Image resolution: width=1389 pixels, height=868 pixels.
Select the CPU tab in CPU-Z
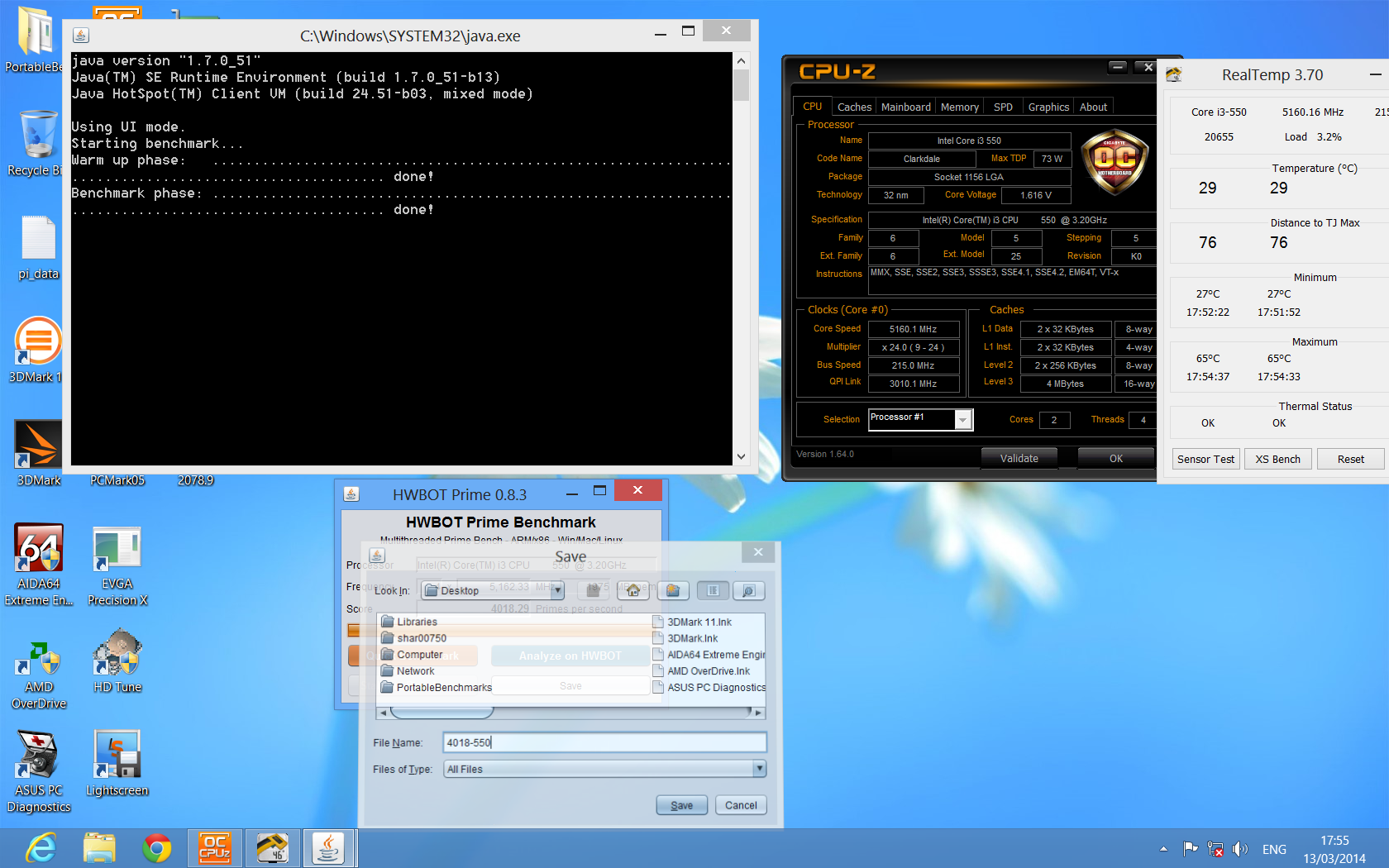[x=812, y=106]
